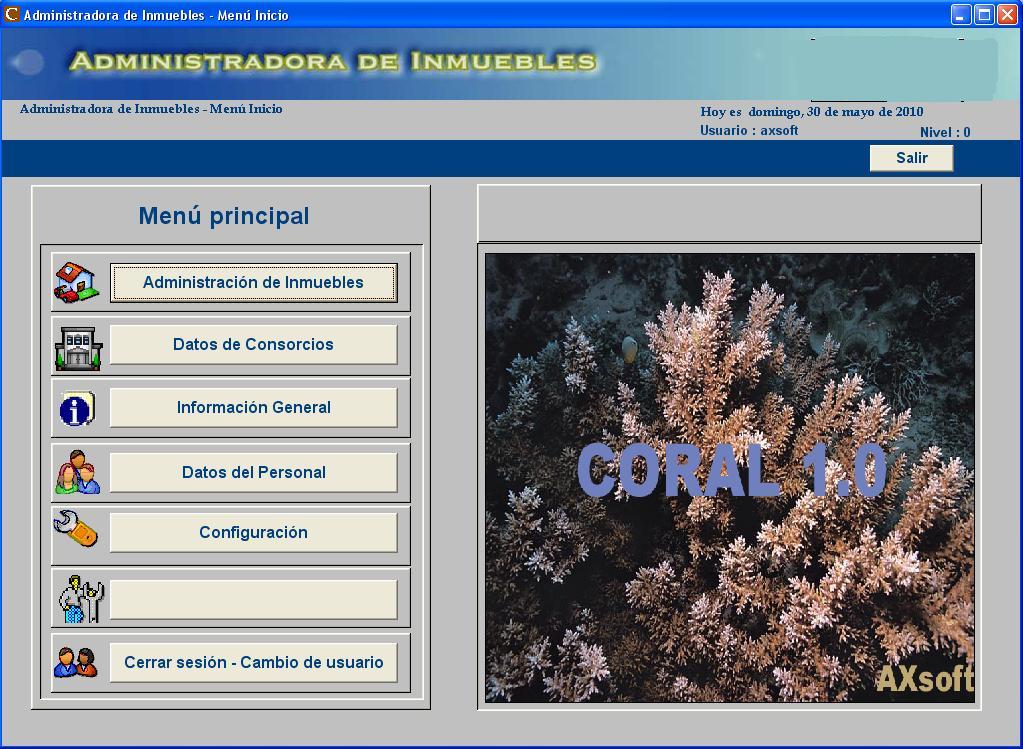The width and height of the screenshot is (1023, 749).
Task: Minimize the Administradora de Inmuebles window
Action: tap(960, 15)
